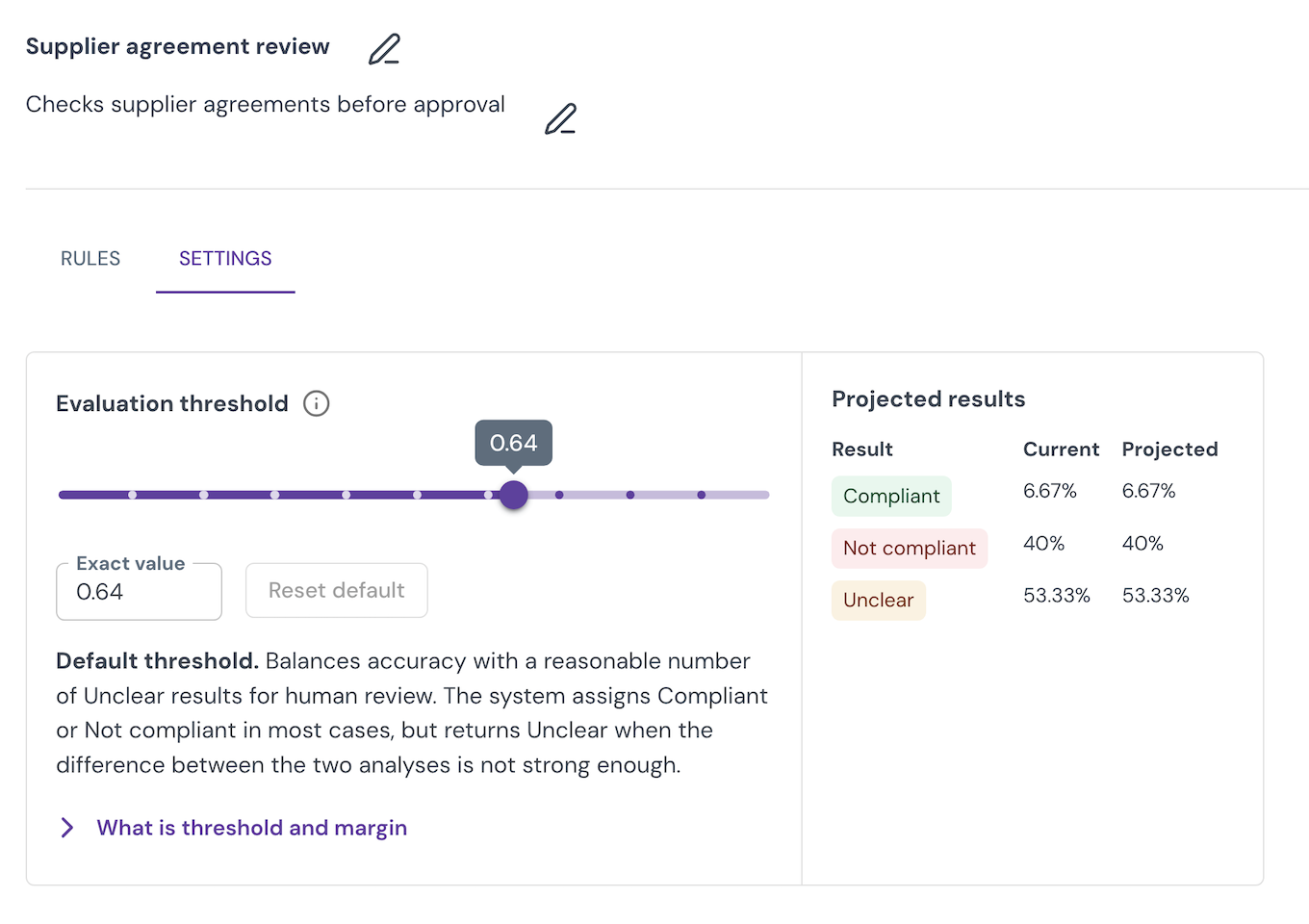Open the Evaluation threshold info icon
This screenshot has height=924, width=1309.
[x=317, y=403]
